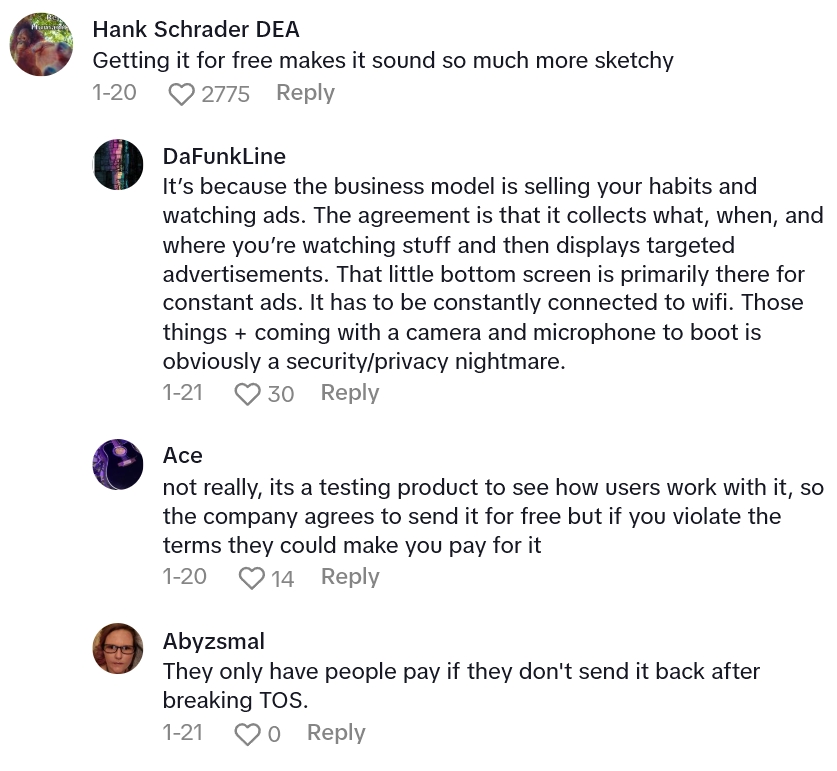Reply to DaFunkLine's comment
The image size is (837, 771).
[x=349, y=393]
